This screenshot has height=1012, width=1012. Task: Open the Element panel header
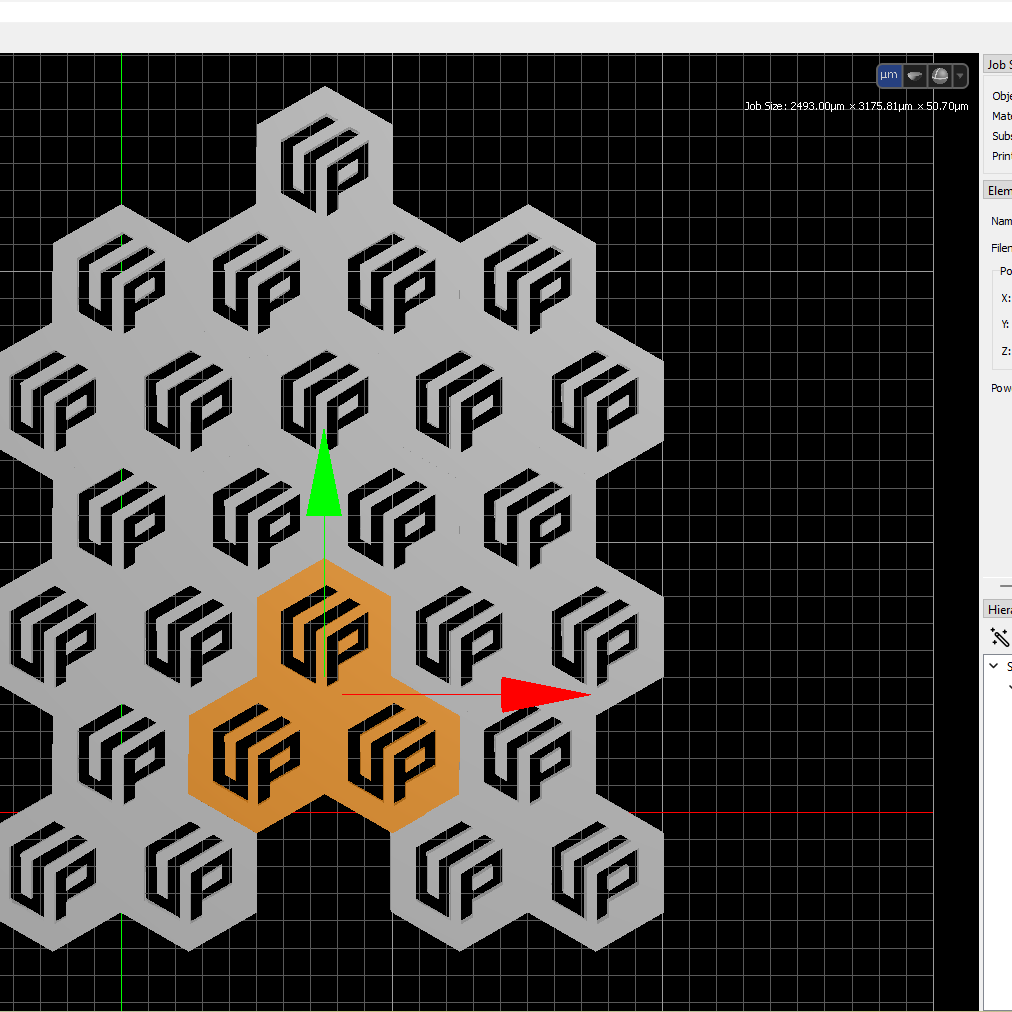pos(998,191)
